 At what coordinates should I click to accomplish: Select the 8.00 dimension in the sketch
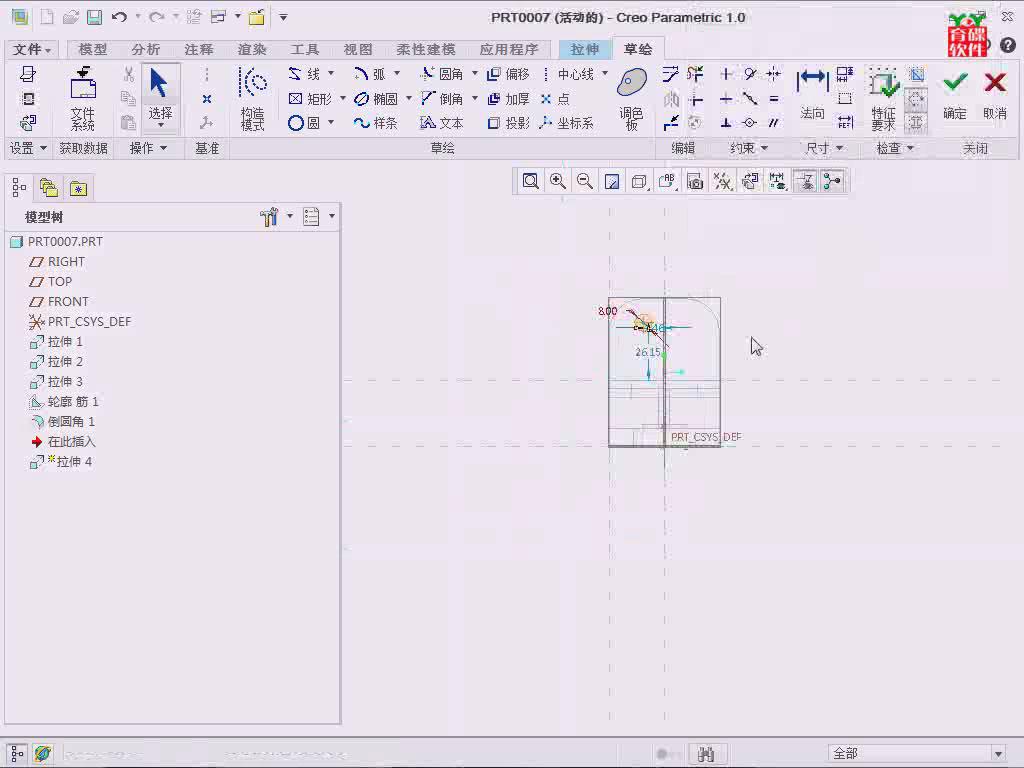point(607,311)
